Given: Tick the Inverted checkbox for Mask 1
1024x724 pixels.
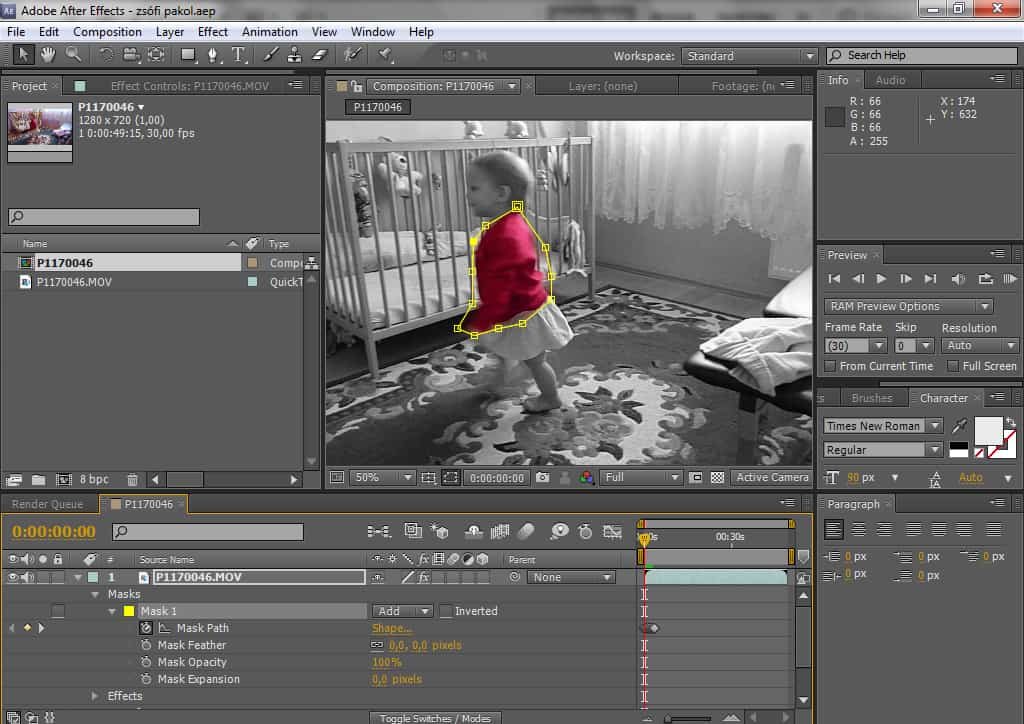Looking at the screenshot, I should [446, 611].
